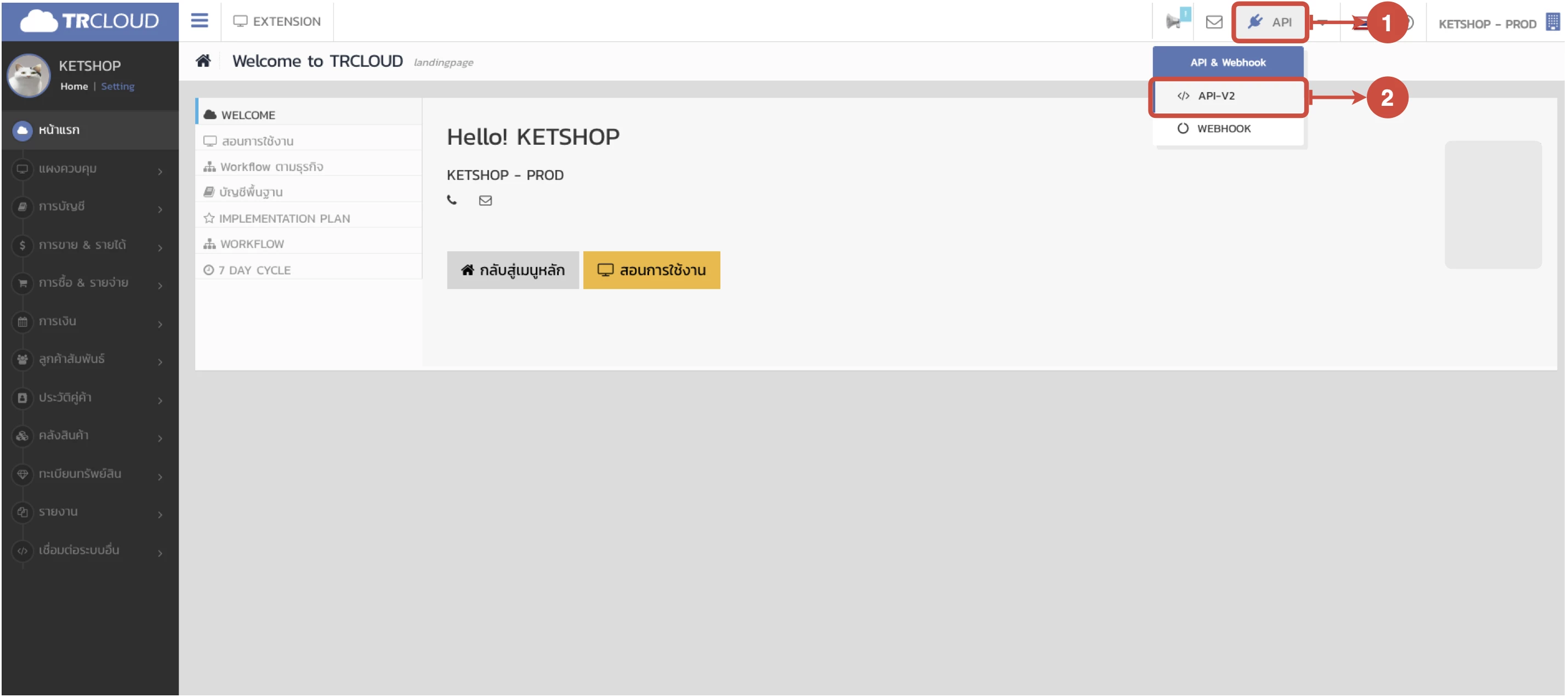This screenshot has width=1568, height=697.
Task: Expand the แผงควบคุม sidebar menu
Action: point(89,169)
